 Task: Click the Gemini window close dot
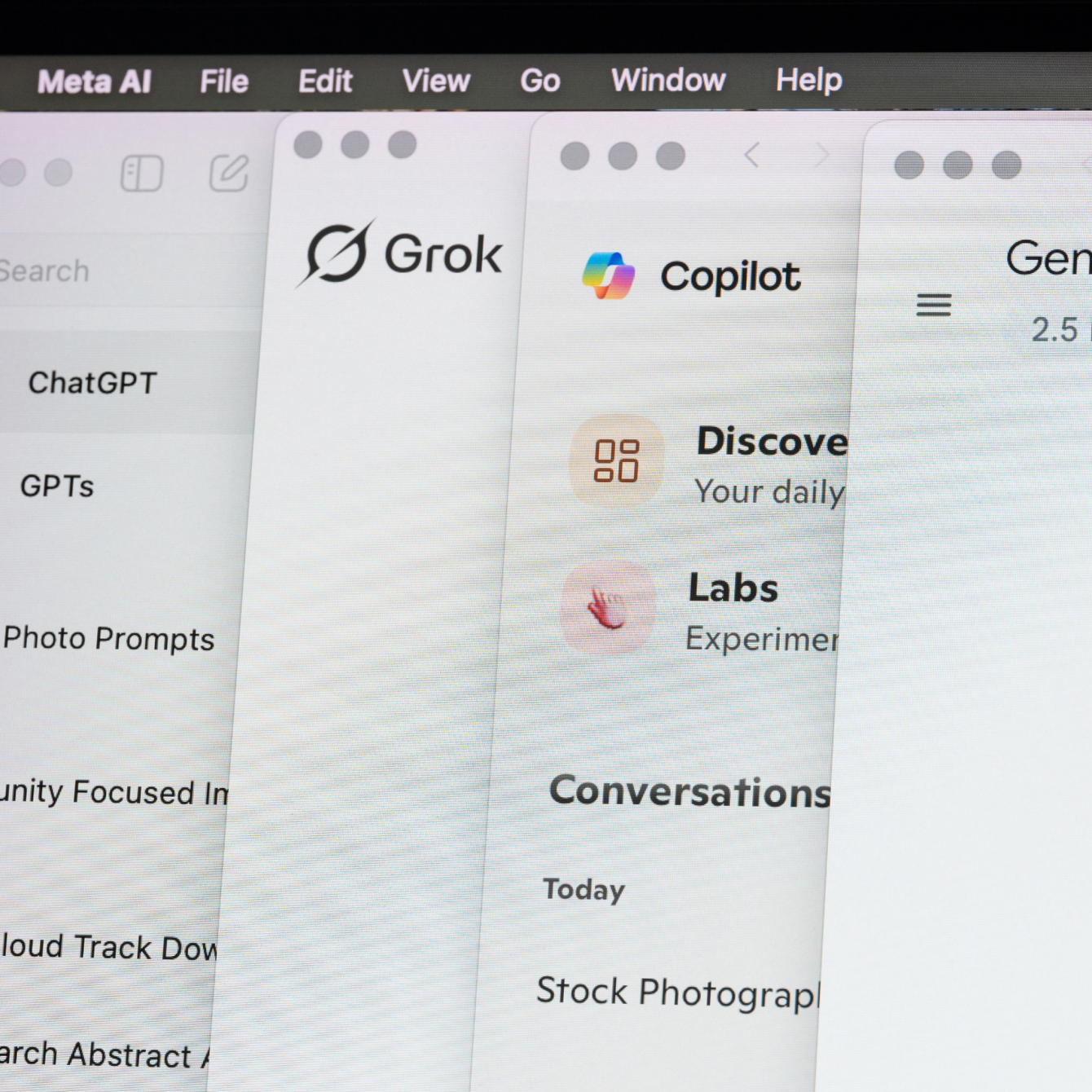(x=909, y=165)
